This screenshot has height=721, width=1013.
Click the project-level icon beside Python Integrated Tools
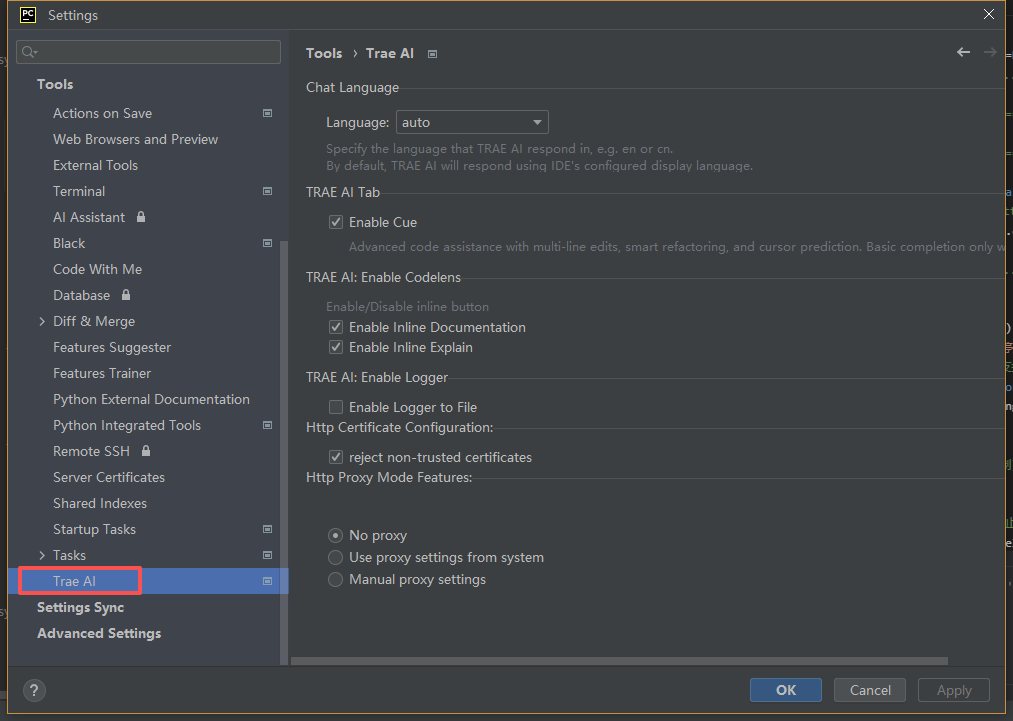[x=267, y=425]
